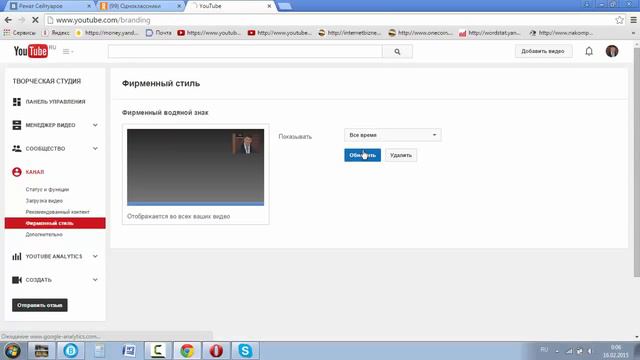Viewport: 640px width, 360px height.
Task: Open a new browser tab
Action: (x=284, y=6)
